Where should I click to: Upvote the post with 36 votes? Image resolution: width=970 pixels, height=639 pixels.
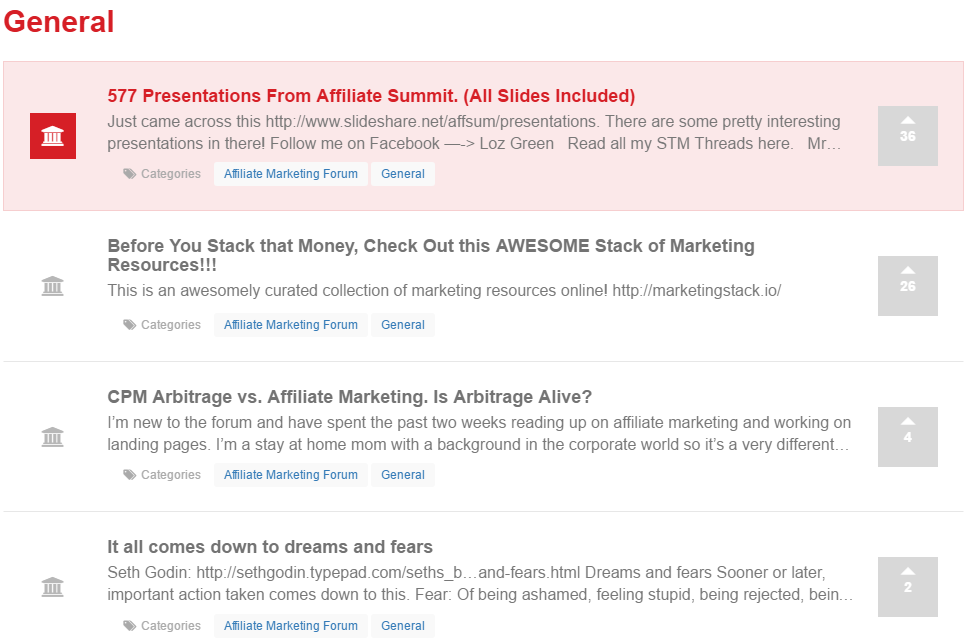(908, 136)
